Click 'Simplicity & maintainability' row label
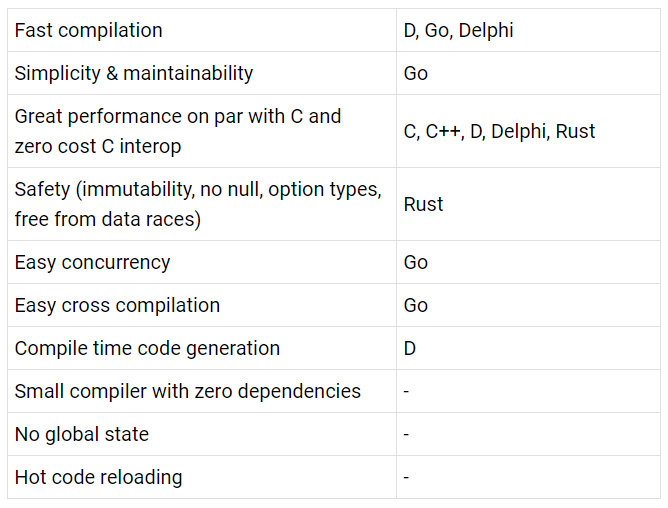 202,73
